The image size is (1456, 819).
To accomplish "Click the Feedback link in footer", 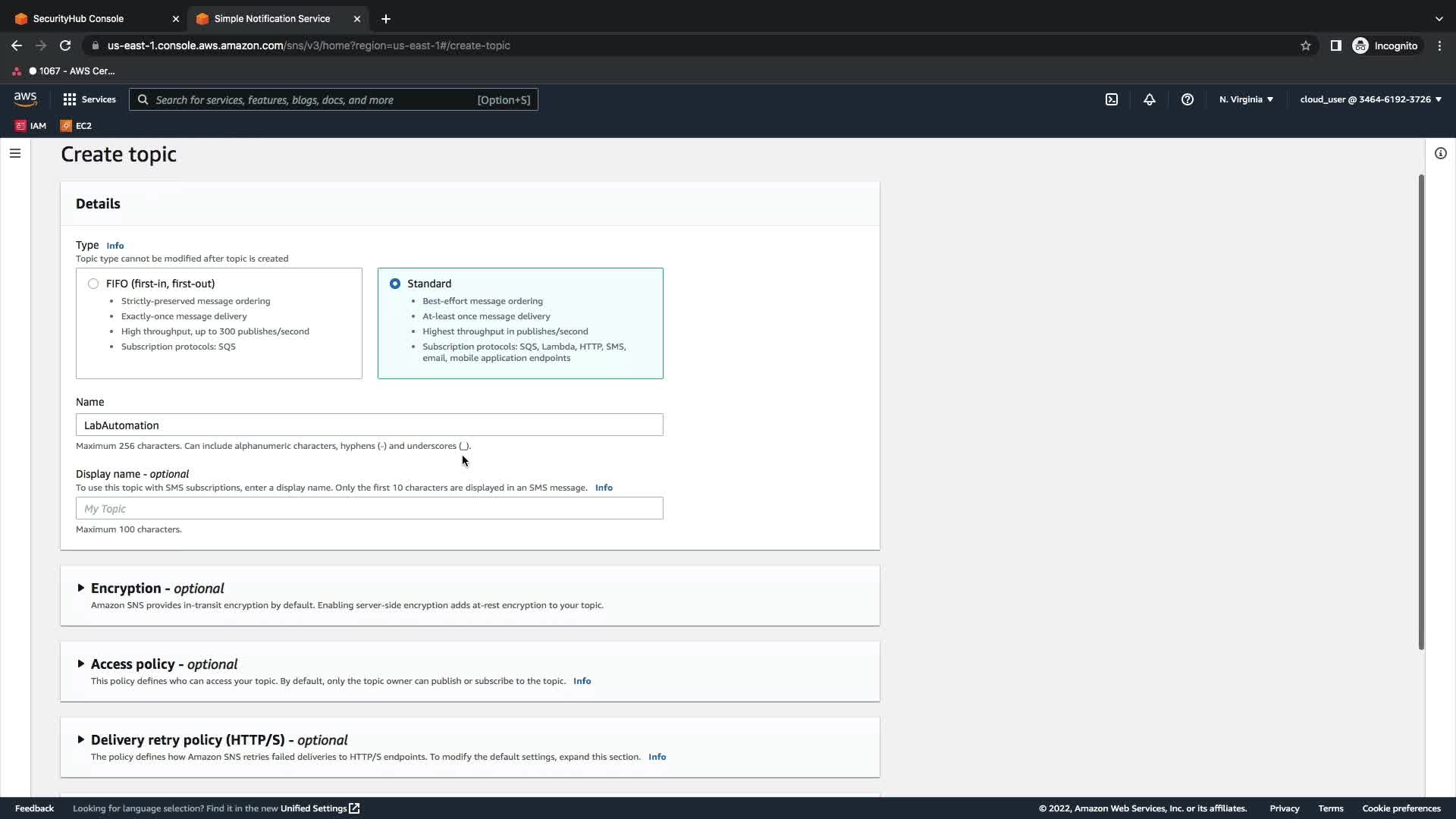I will click(34, 808).
